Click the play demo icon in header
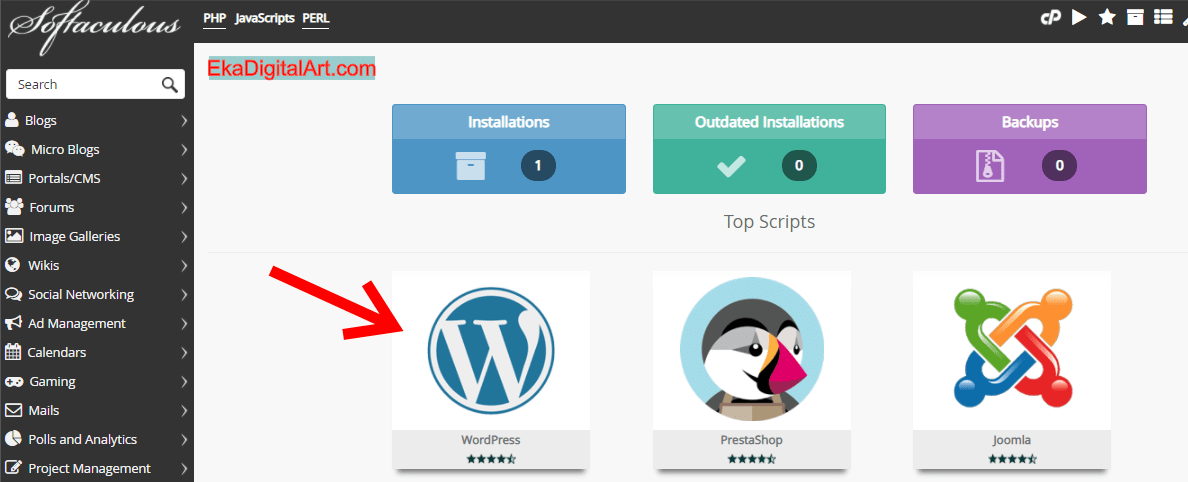The height and width of the screenshot is (482, 1188). [1079, 18]
